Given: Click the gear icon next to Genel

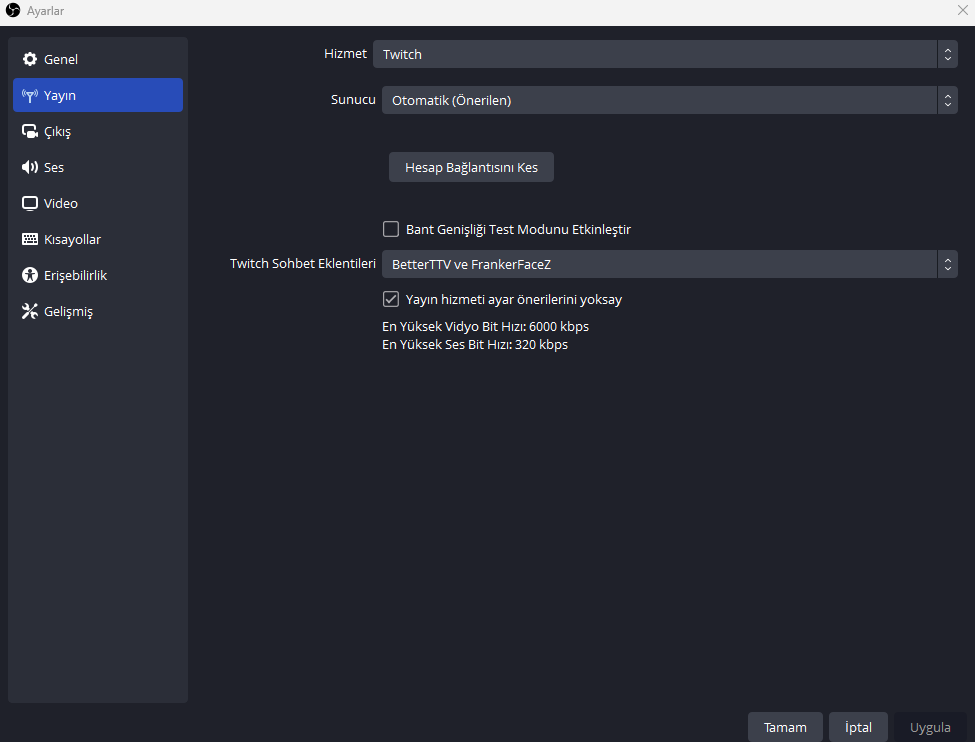Looking at the screenshot, I should pyautogui.click(x=30, y=59).
